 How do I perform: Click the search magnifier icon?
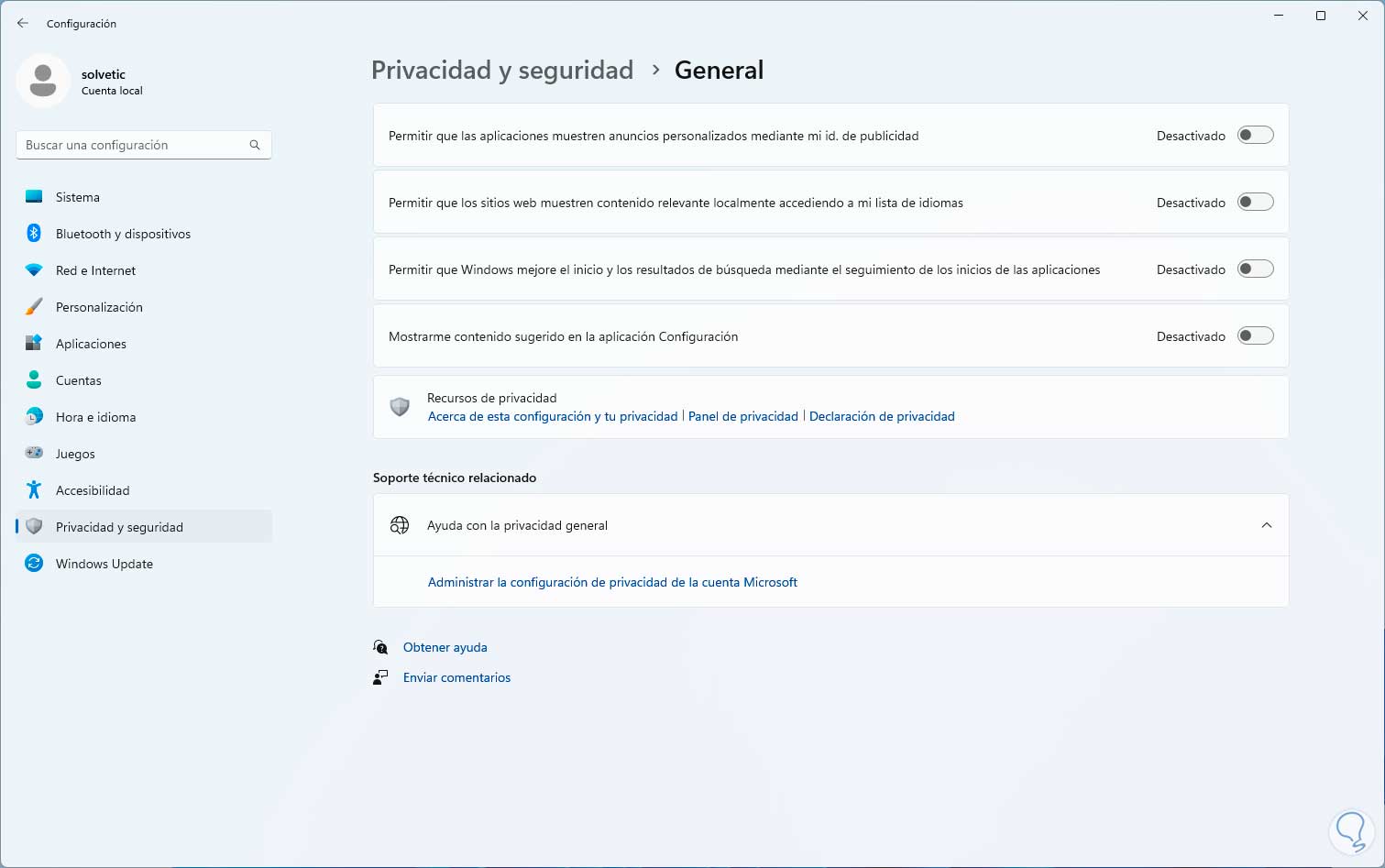click(255, 145)
